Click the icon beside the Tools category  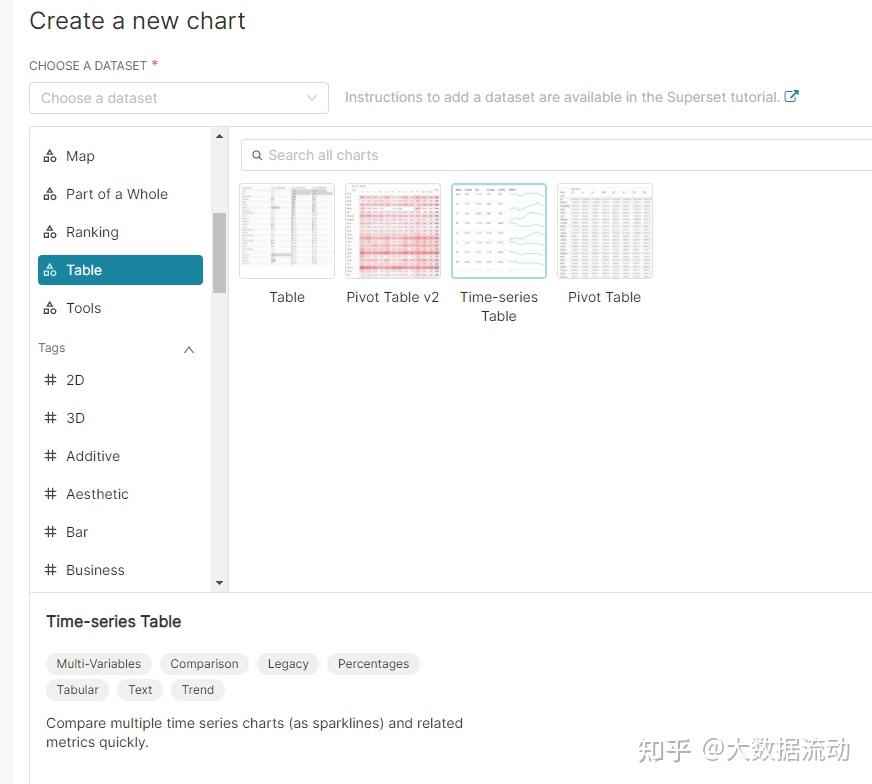point(51,308)
